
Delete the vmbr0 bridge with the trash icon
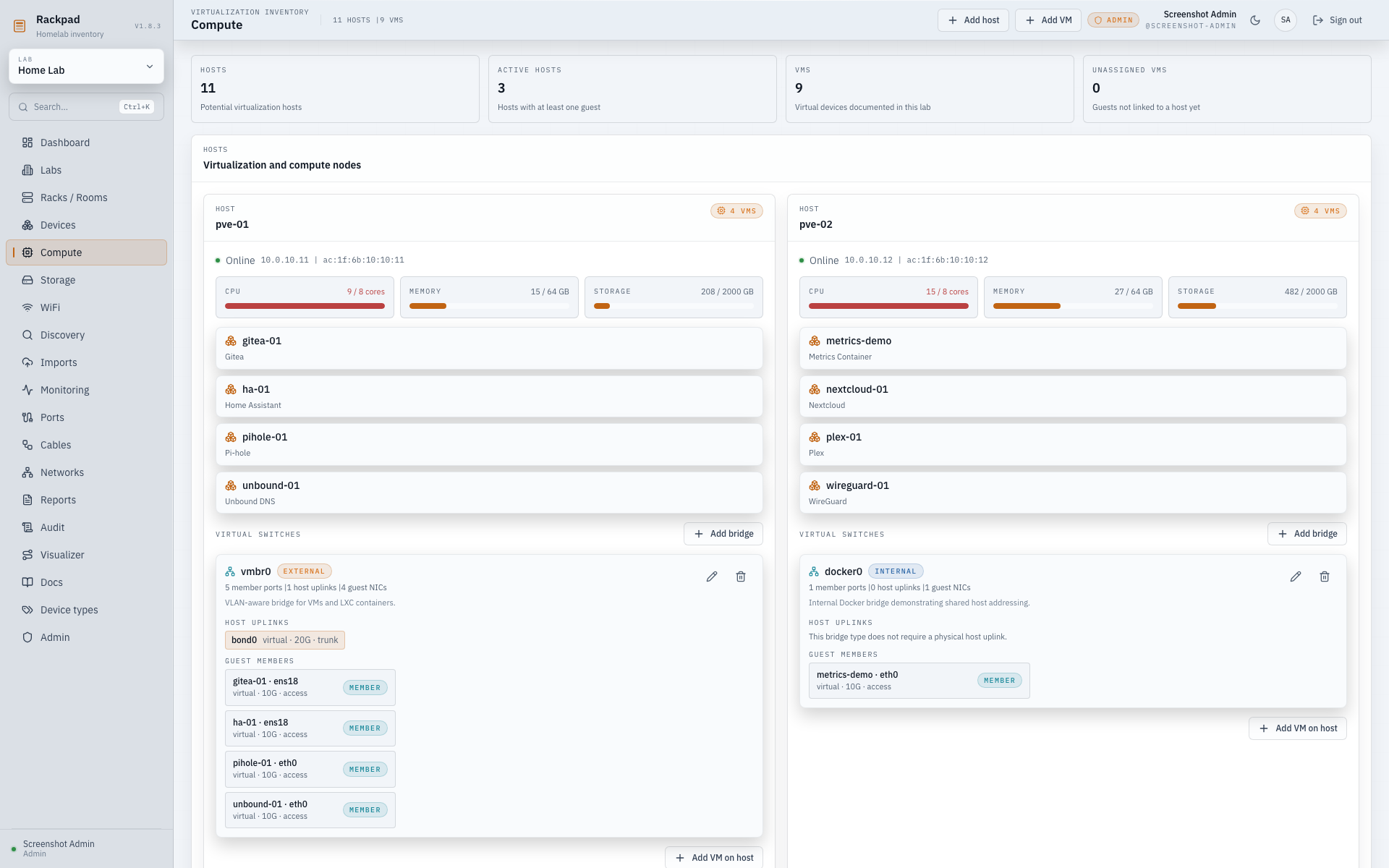click(741, 576)
